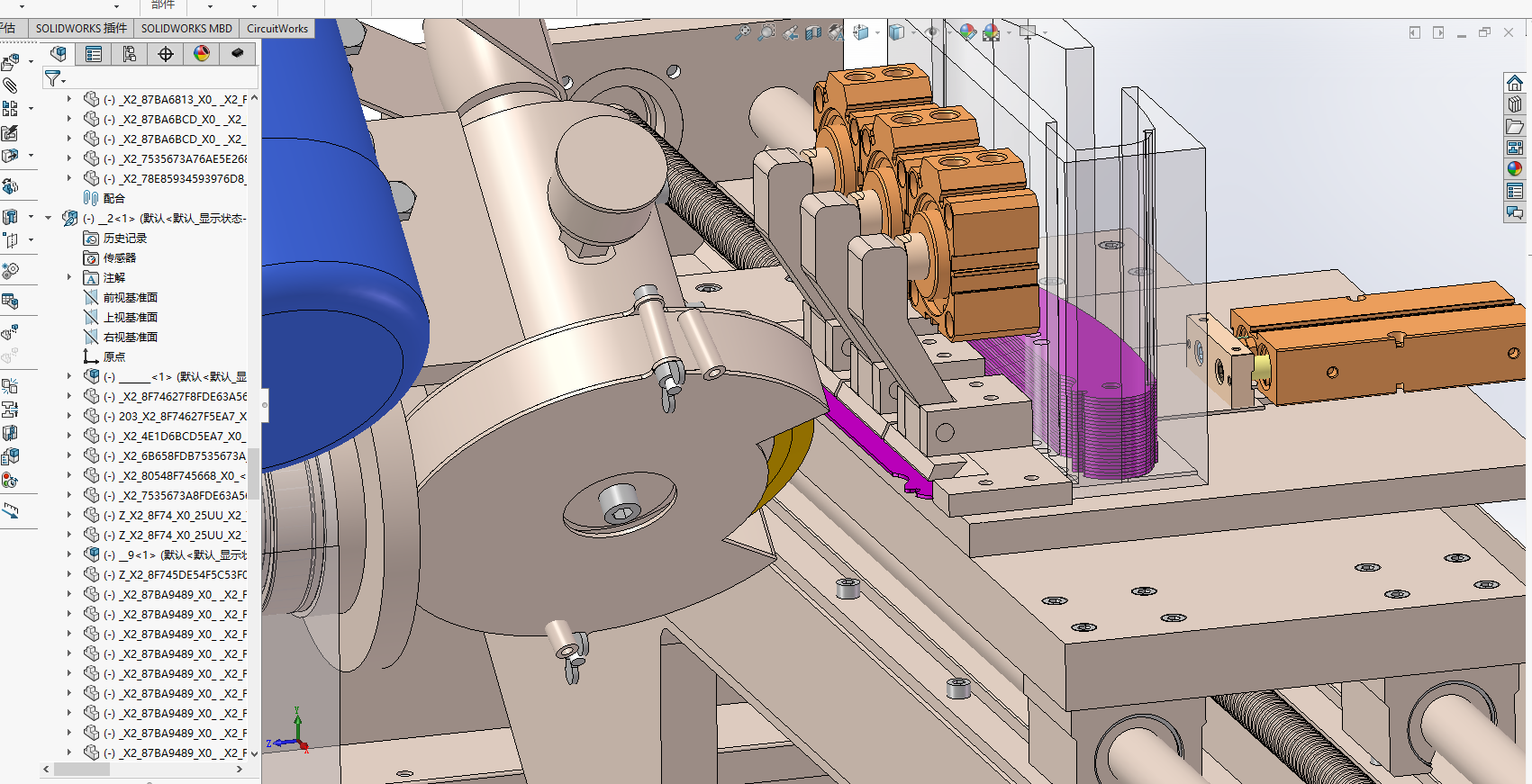Select 配合 mates folder

coord(104,198)
